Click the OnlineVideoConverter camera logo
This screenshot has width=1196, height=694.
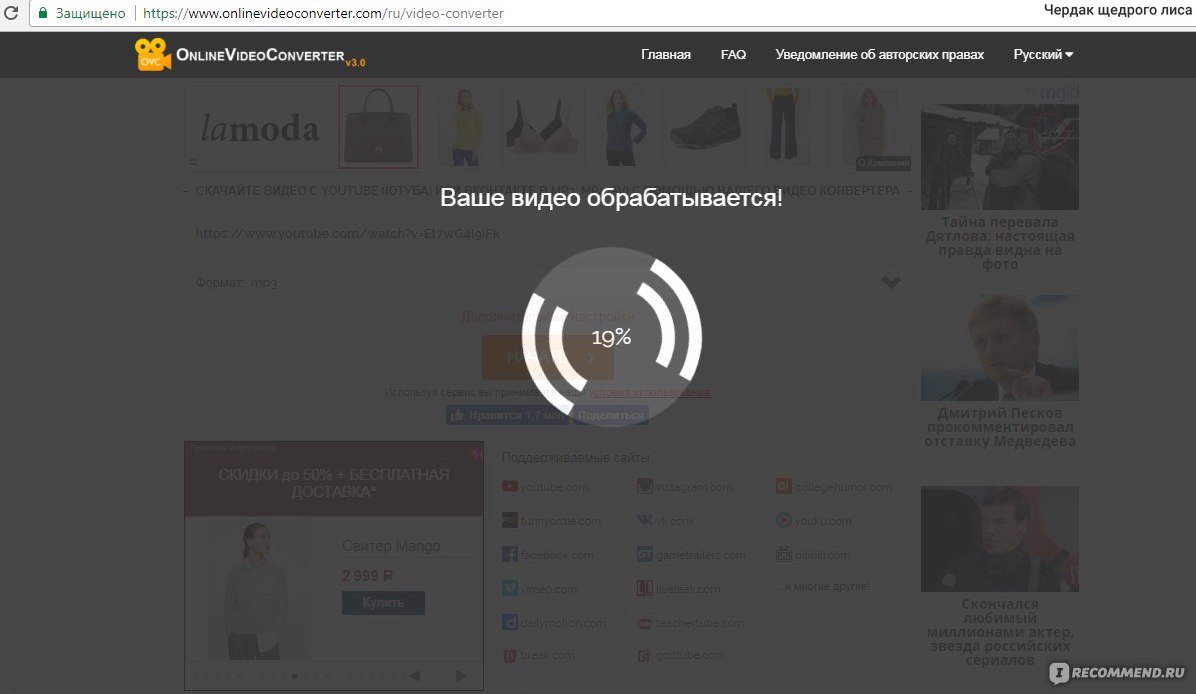point(153,54)
